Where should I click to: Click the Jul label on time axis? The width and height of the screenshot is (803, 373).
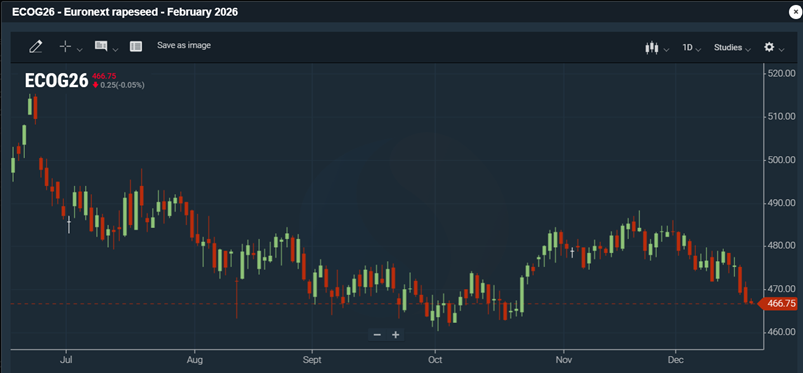(x=66, y=360)
